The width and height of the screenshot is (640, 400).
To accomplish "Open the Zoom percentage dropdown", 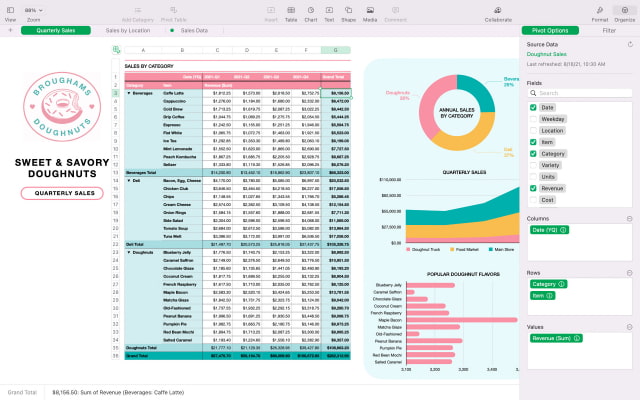I will (34, 10).
